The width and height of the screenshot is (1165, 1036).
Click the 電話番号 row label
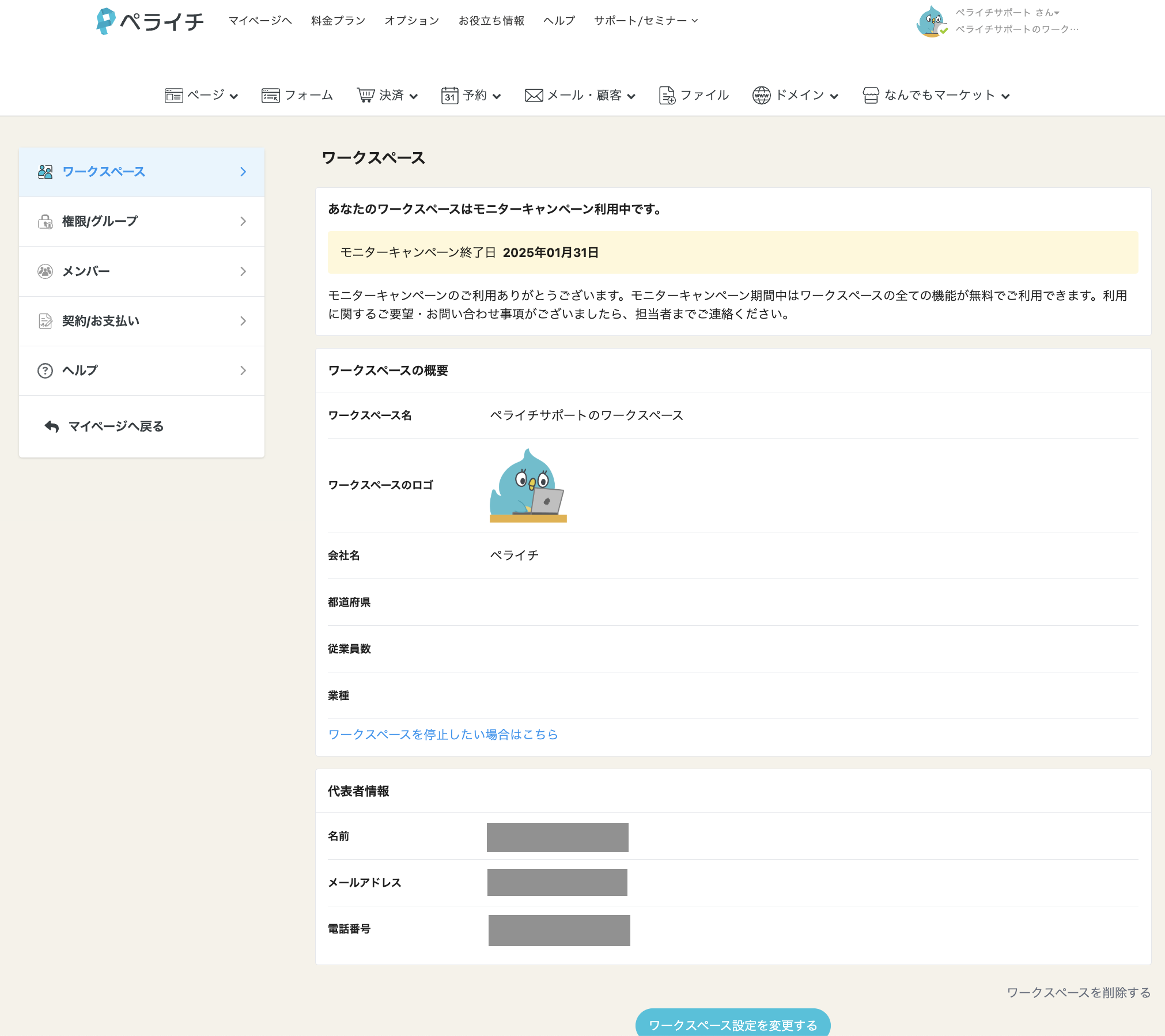click(x=349, y=929)
